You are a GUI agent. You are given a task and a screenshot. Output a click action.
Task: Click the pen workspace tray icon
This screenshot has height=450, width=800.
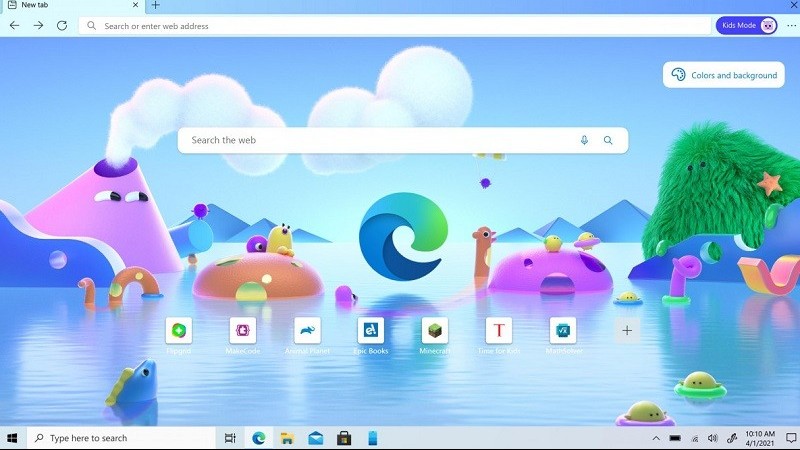coord(732,438)
